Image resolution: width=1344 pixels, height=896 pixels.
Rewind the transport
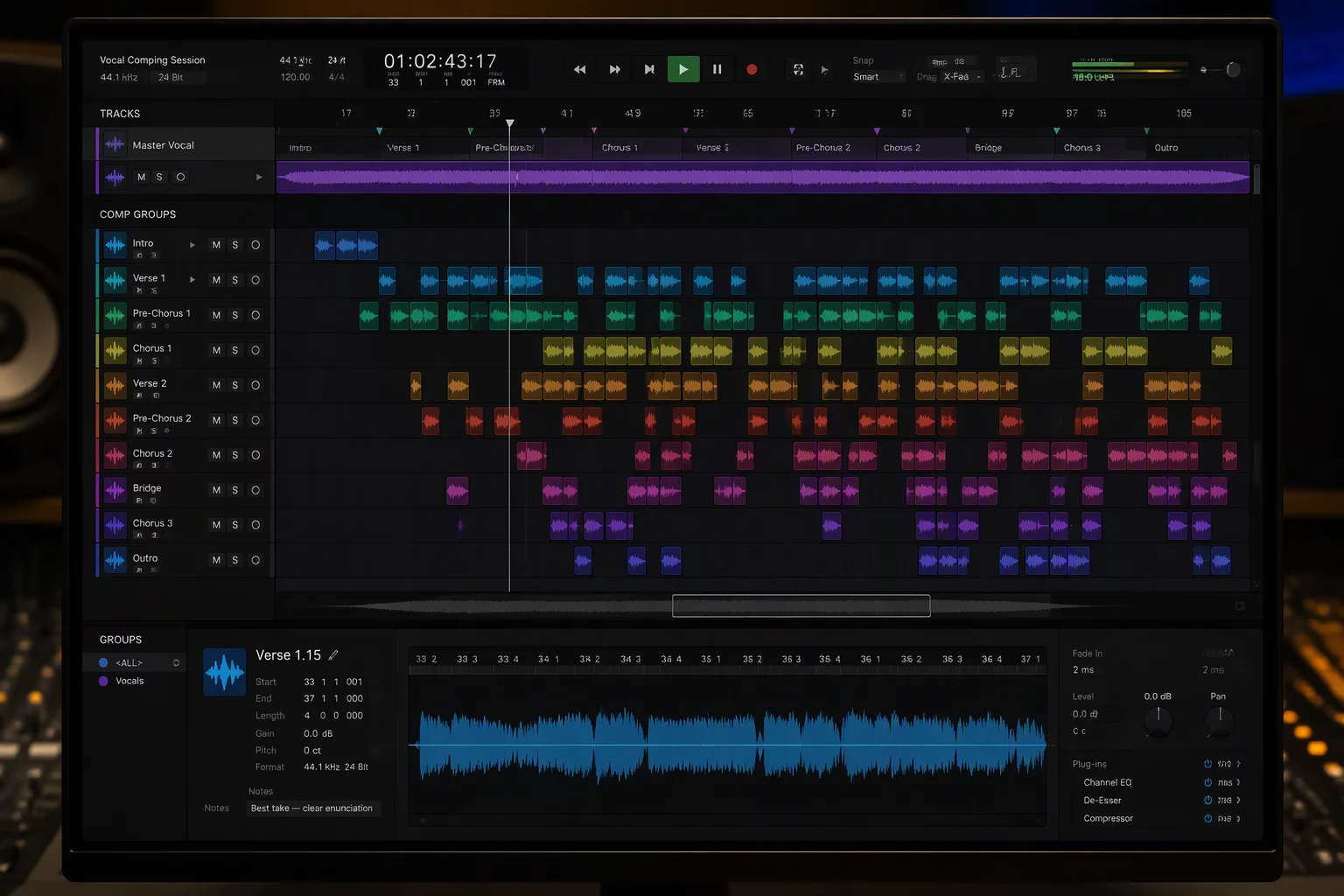click(579, 69)
